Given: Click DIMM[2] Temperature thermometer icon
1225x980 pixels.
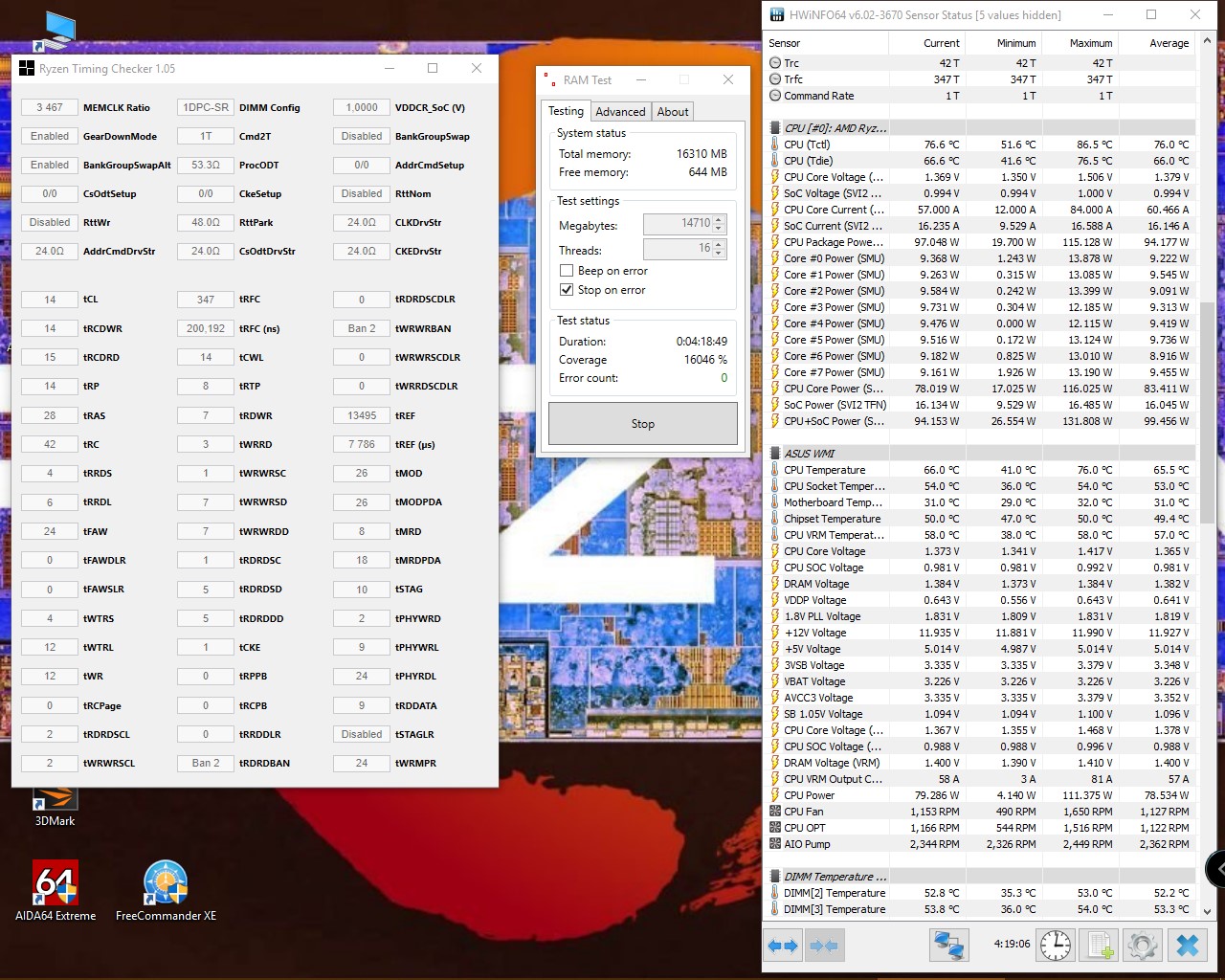Looking at the screenshot, I should (775, 893).
